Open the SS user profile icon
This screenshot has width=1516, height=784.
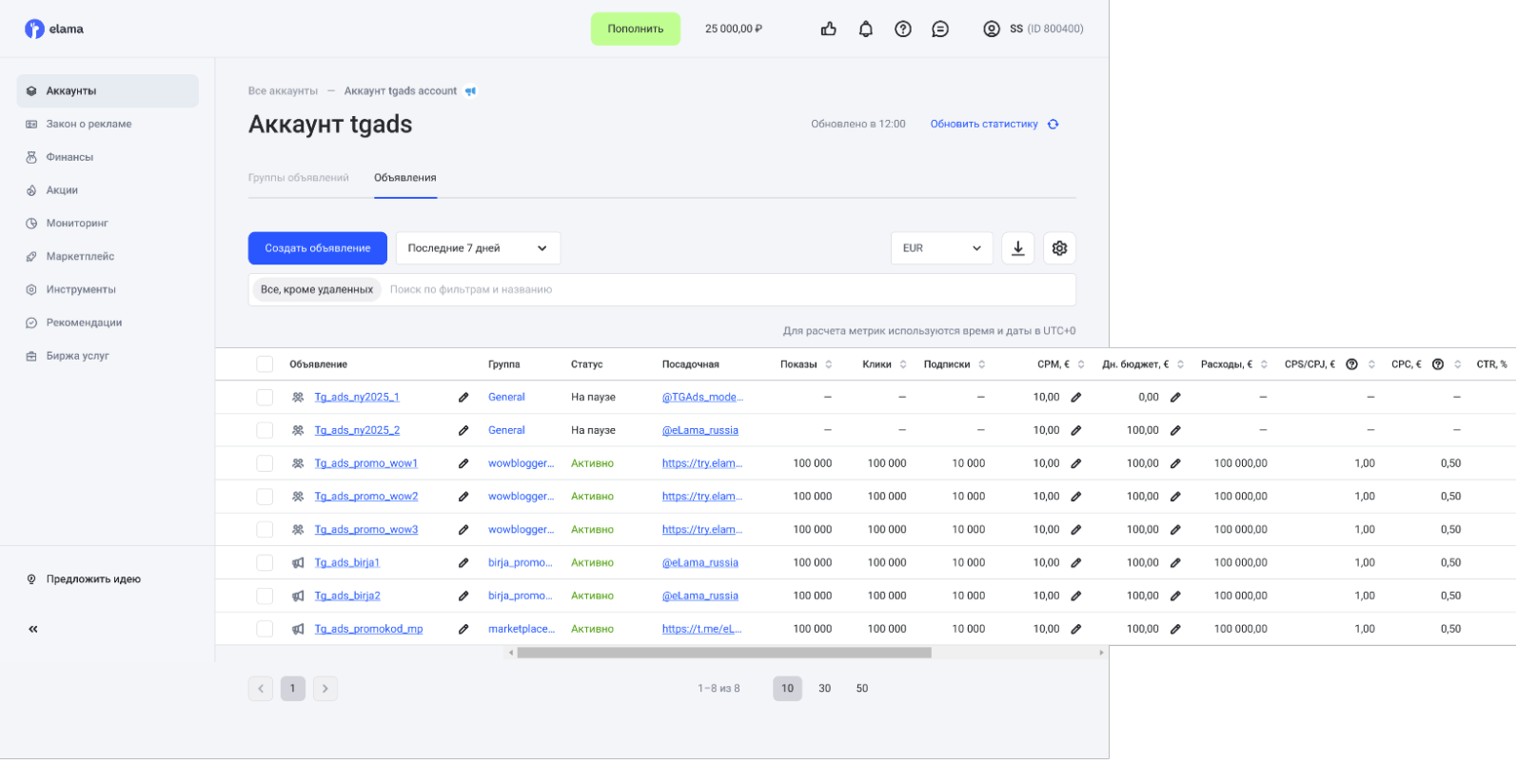pyautogui.click(x=992, y=29)
